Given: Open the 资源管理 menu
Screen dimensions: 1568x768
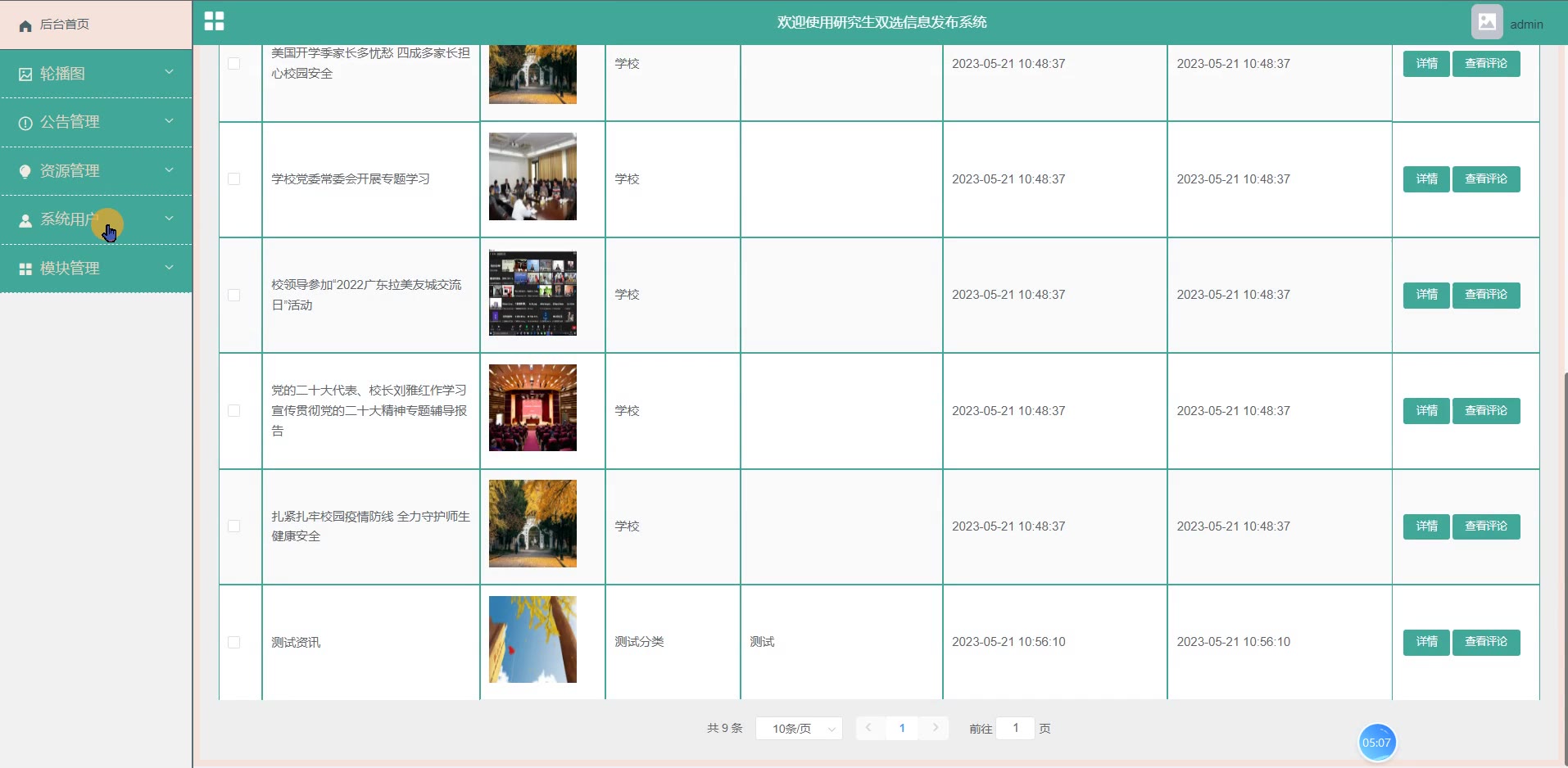Looking at the screenshot, I should tap(96, 171).
